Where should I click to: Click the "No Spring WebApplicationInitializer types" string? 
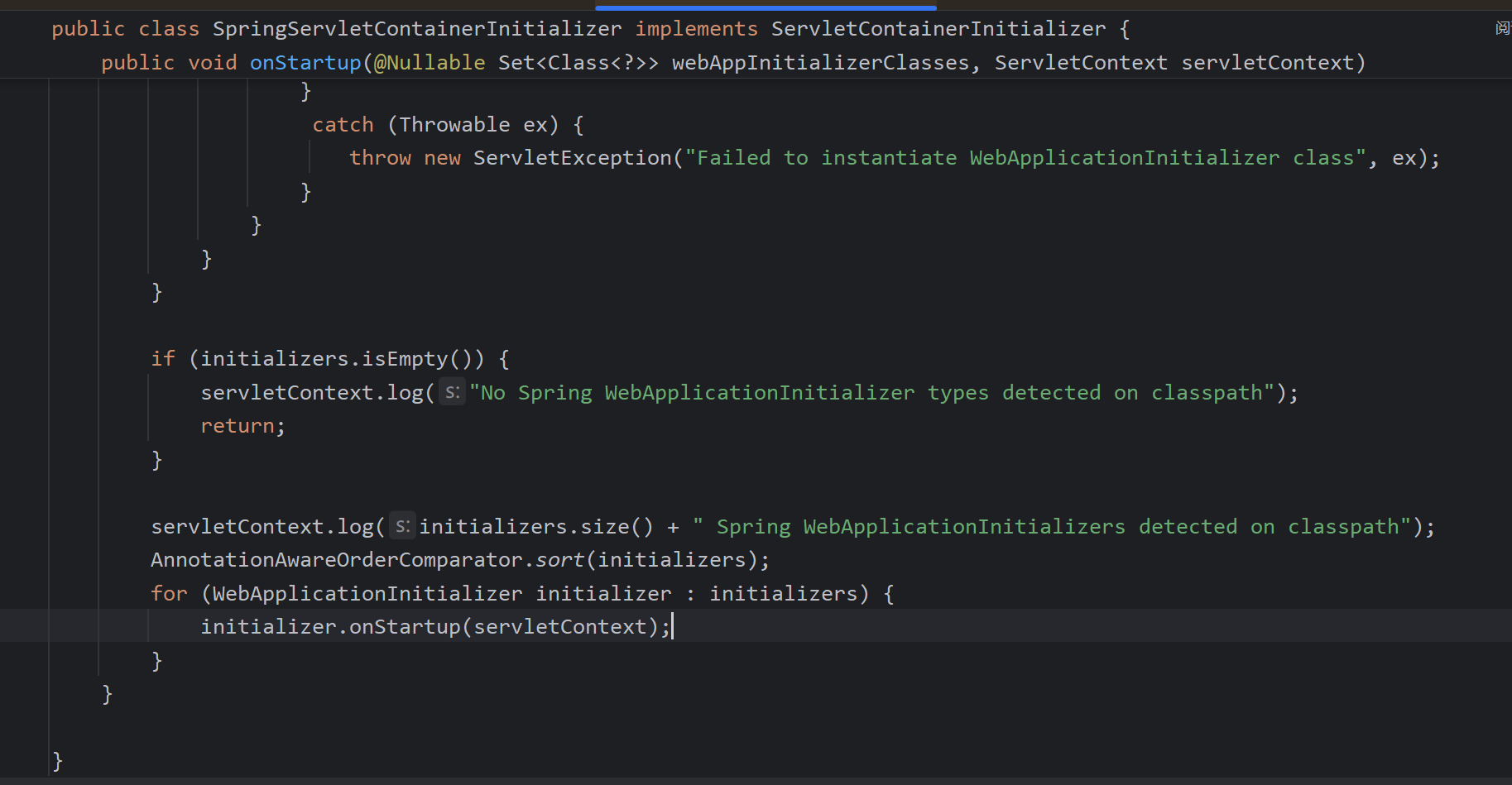(872, 393)
